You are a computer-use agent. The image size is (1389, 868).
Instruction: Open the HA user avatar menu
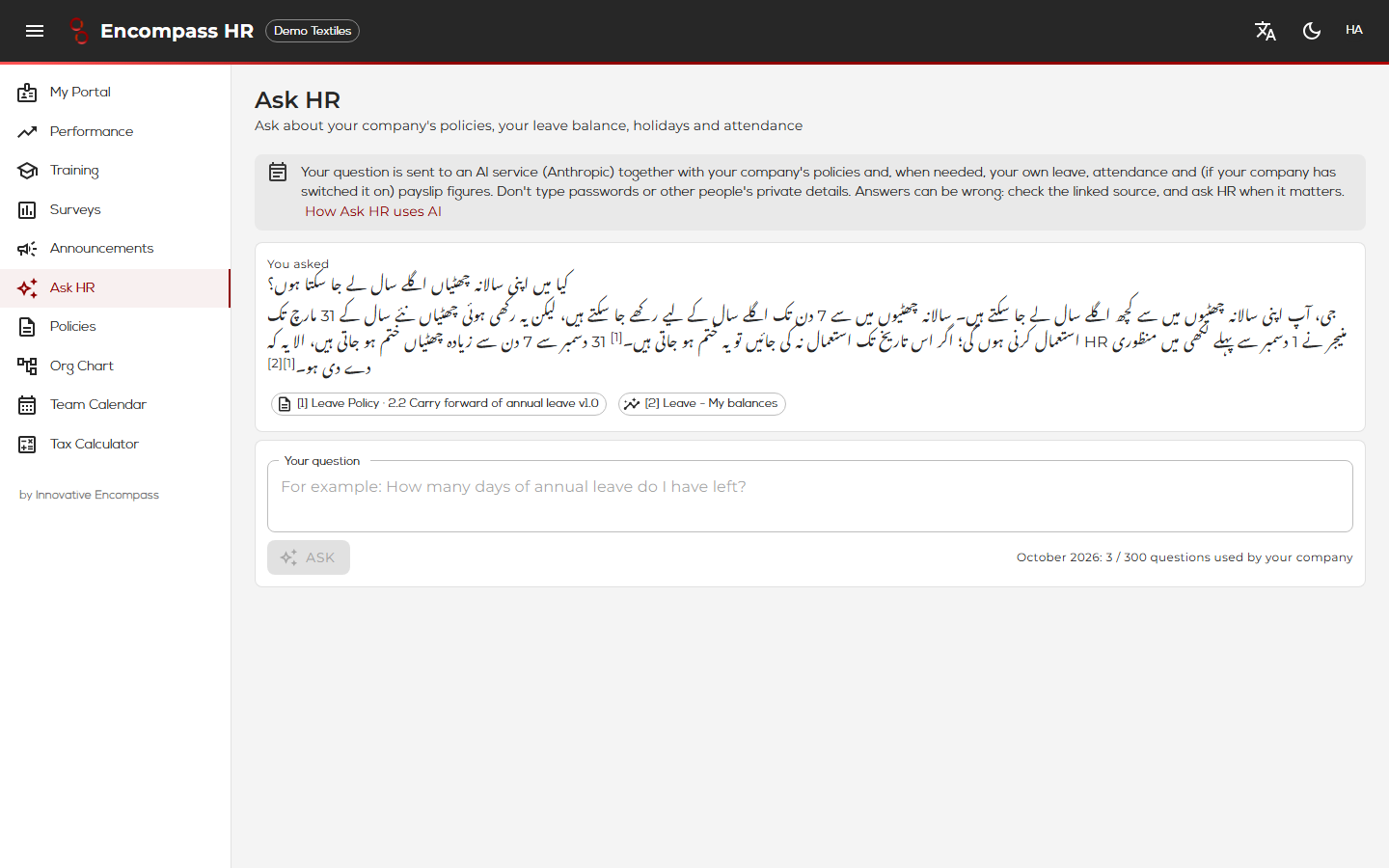click(1354, 30)
